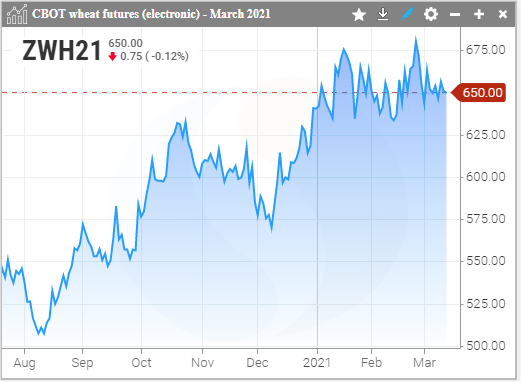Screen dimensions: 521x382
Task: Select the ZWH21 ticker symbol
Action: 62,51
